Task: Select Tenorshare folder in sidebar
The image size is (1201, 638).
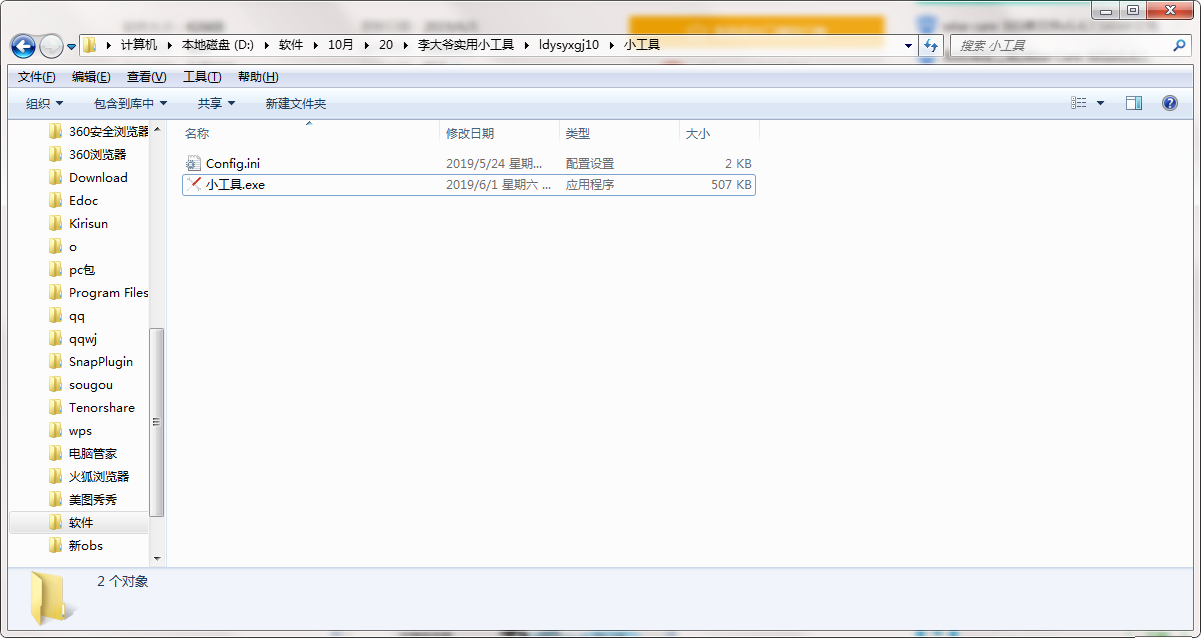Action: pos(90,408)
